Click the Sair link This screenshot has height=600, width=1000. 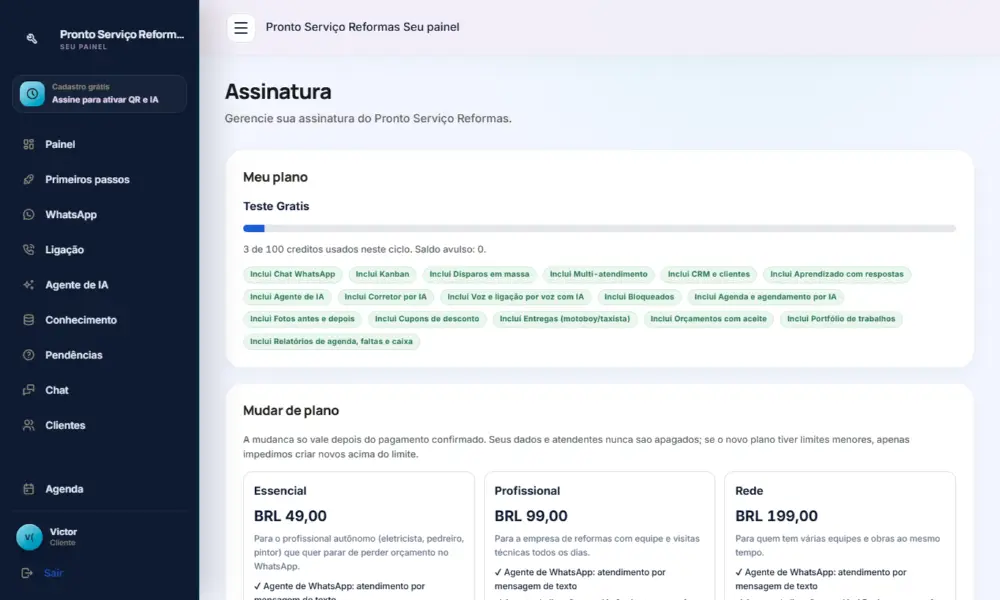(x=54, y=573)
